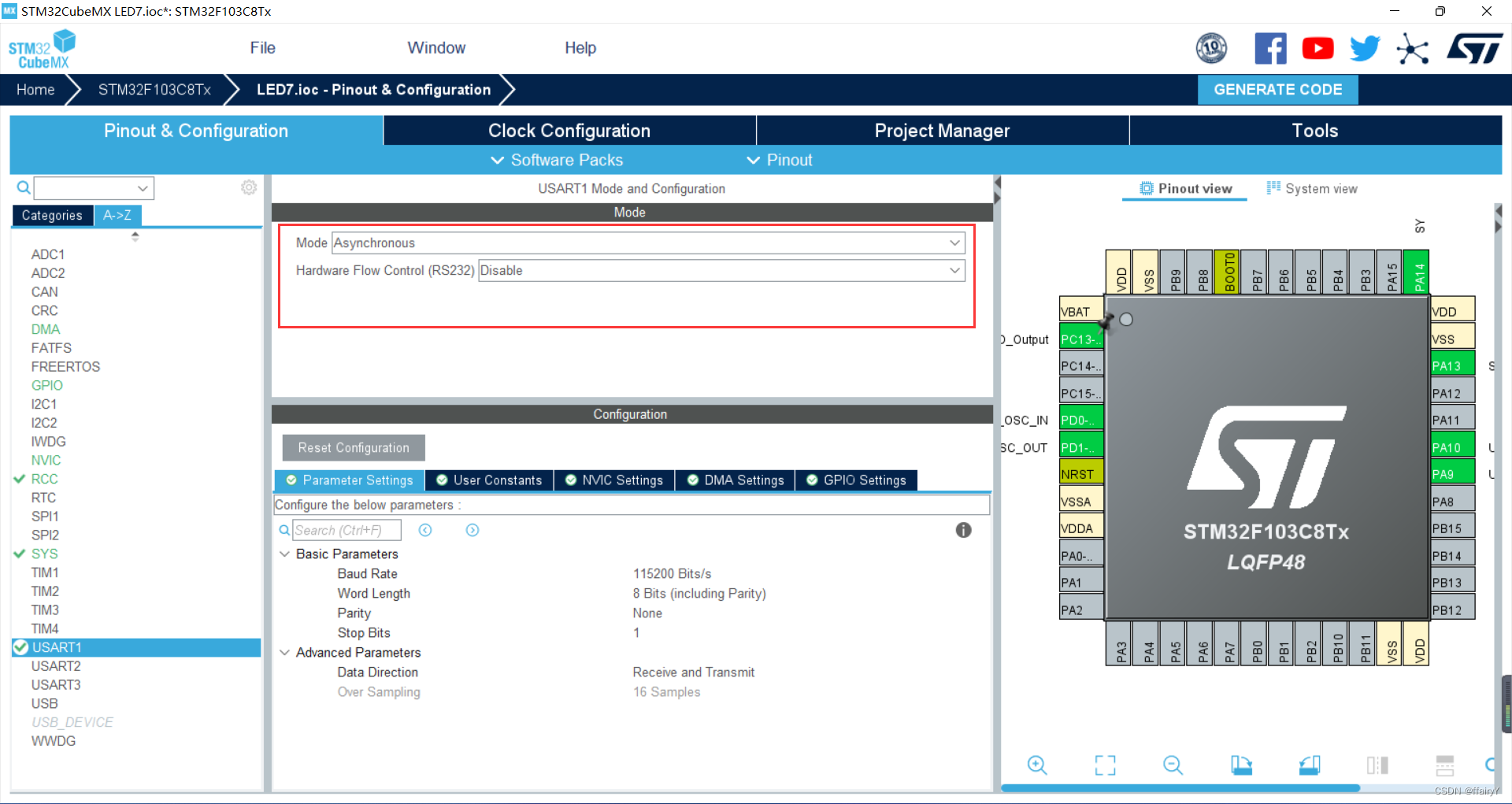Open the Facebook link icon
Image resolution: width=1512 pixels, height=804 pixels.
1270,49
